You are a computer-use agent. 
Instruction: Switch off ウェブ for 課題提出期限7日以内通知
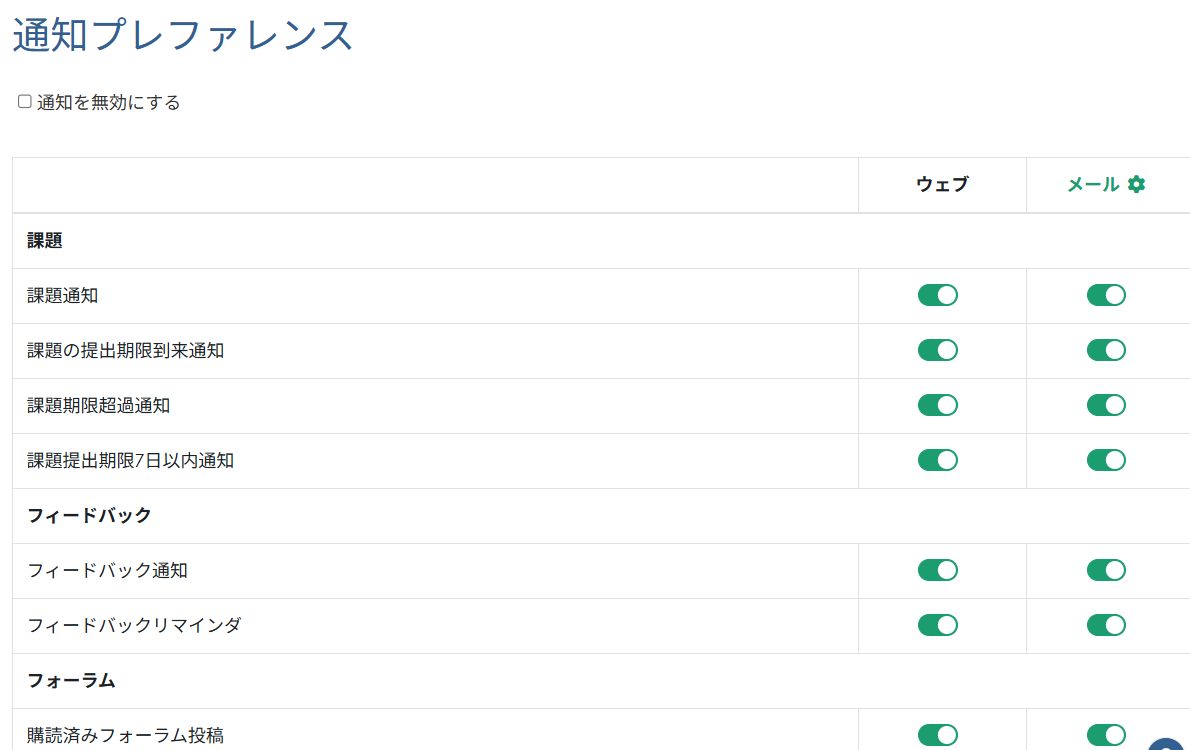[x=937, y=460]
